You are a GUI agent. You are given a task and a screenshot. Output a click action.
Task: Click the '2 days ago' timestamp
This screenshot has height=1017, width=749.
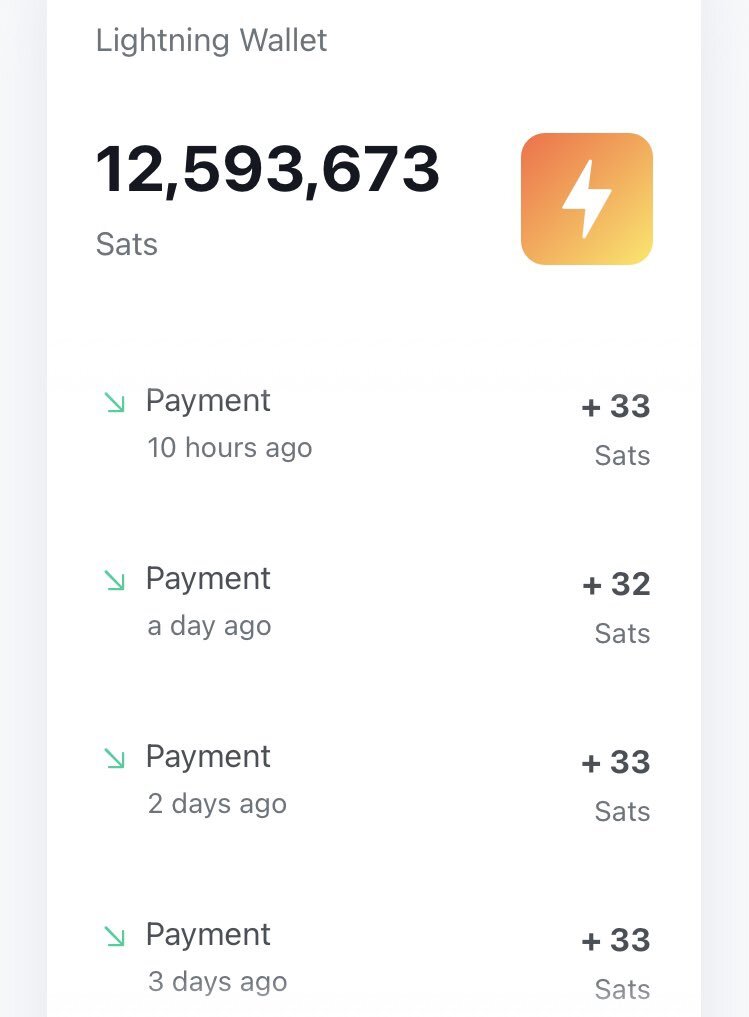[x=217, y=804]
